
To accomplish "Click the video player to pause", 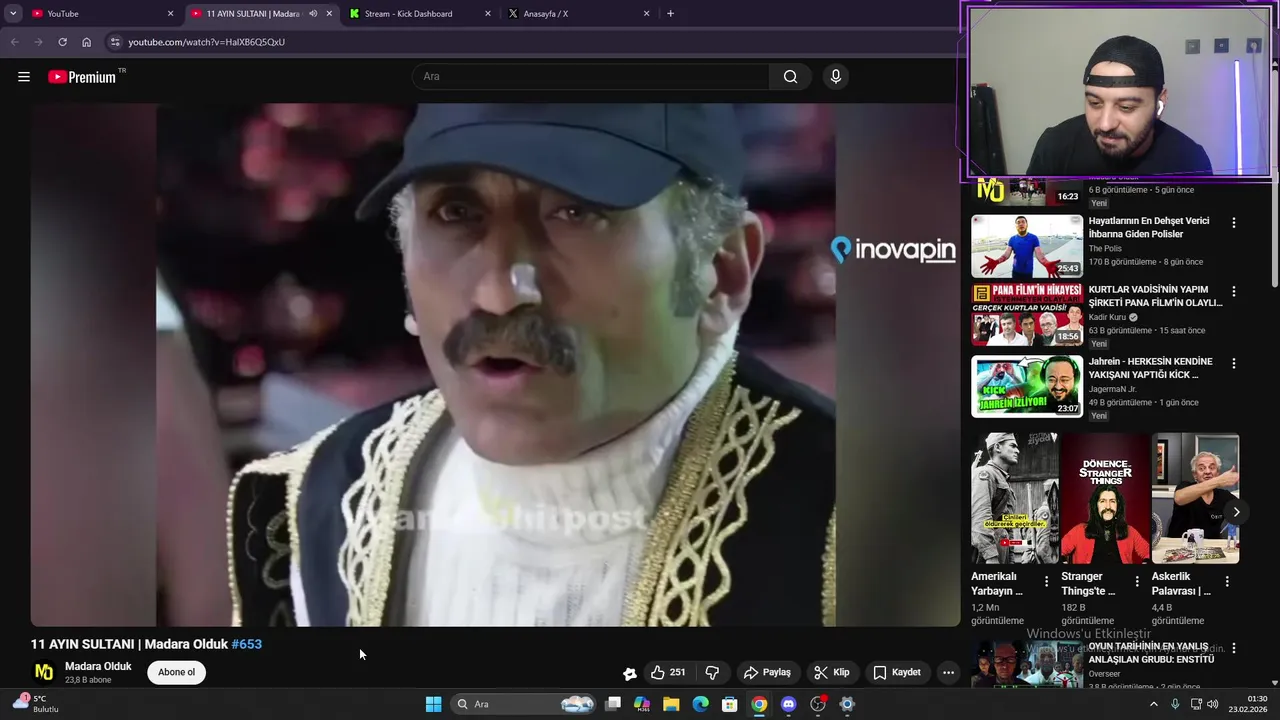I will click(495, 365).
